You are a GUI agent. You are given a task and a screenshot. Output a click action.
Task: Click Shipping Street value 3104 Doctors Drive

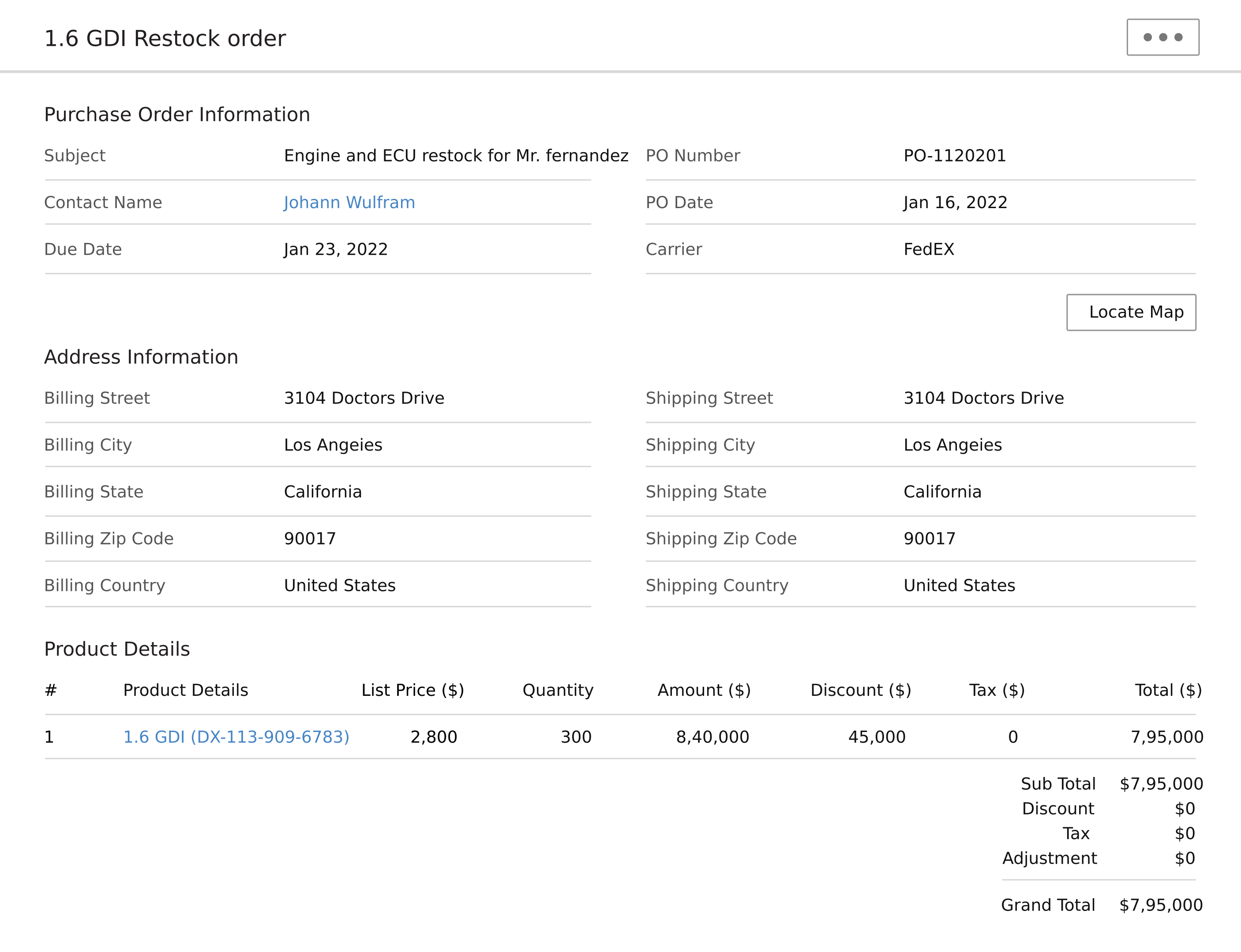click(x=984, y=398)
